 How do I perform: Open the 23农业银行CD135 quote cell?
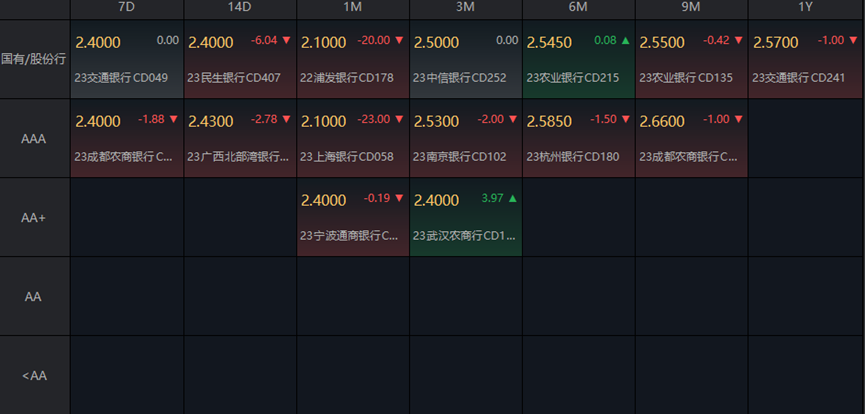click(x=691, y=60)
